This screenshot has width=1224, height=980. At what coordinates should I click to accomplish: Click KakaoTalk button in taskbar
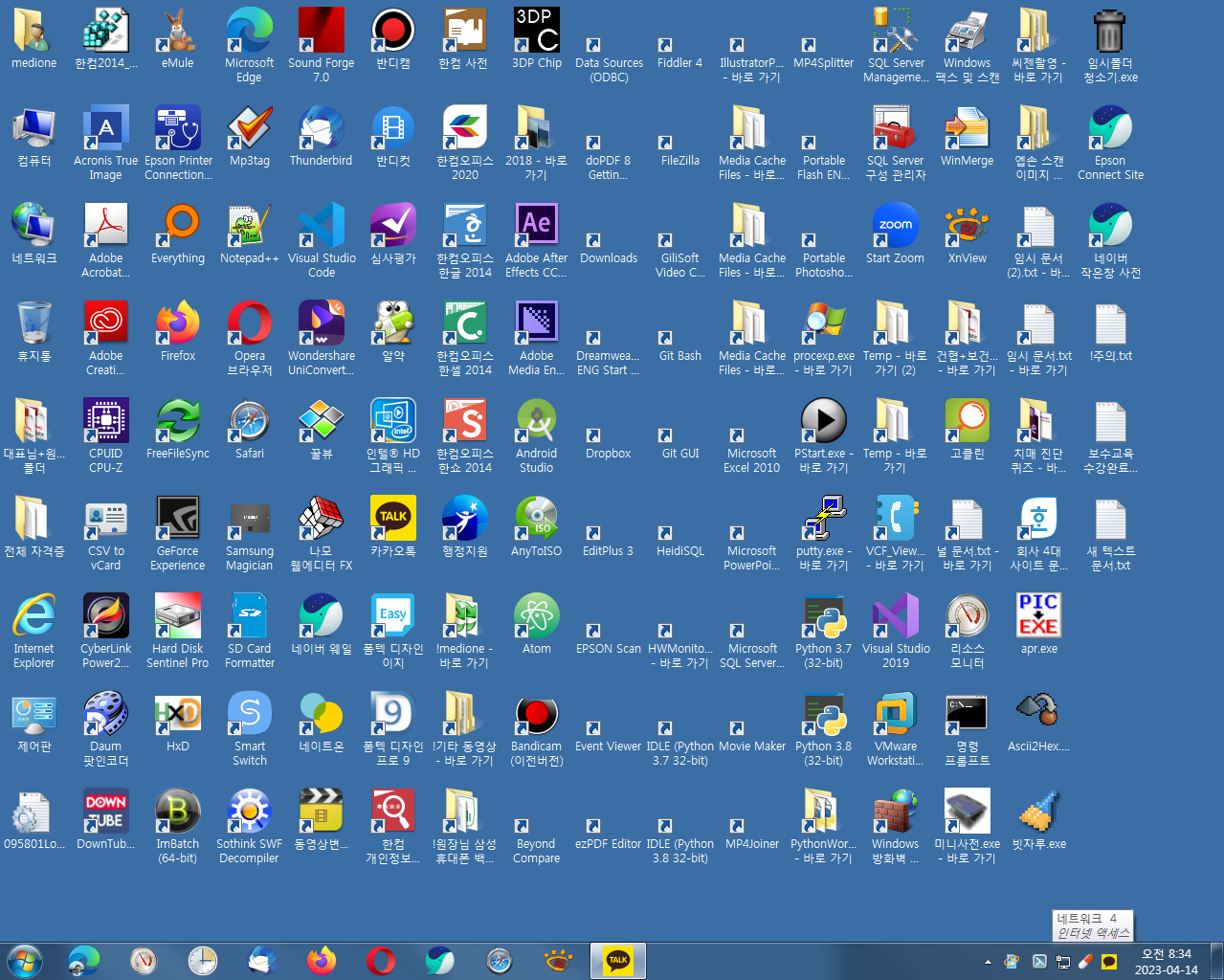[618, 960]
